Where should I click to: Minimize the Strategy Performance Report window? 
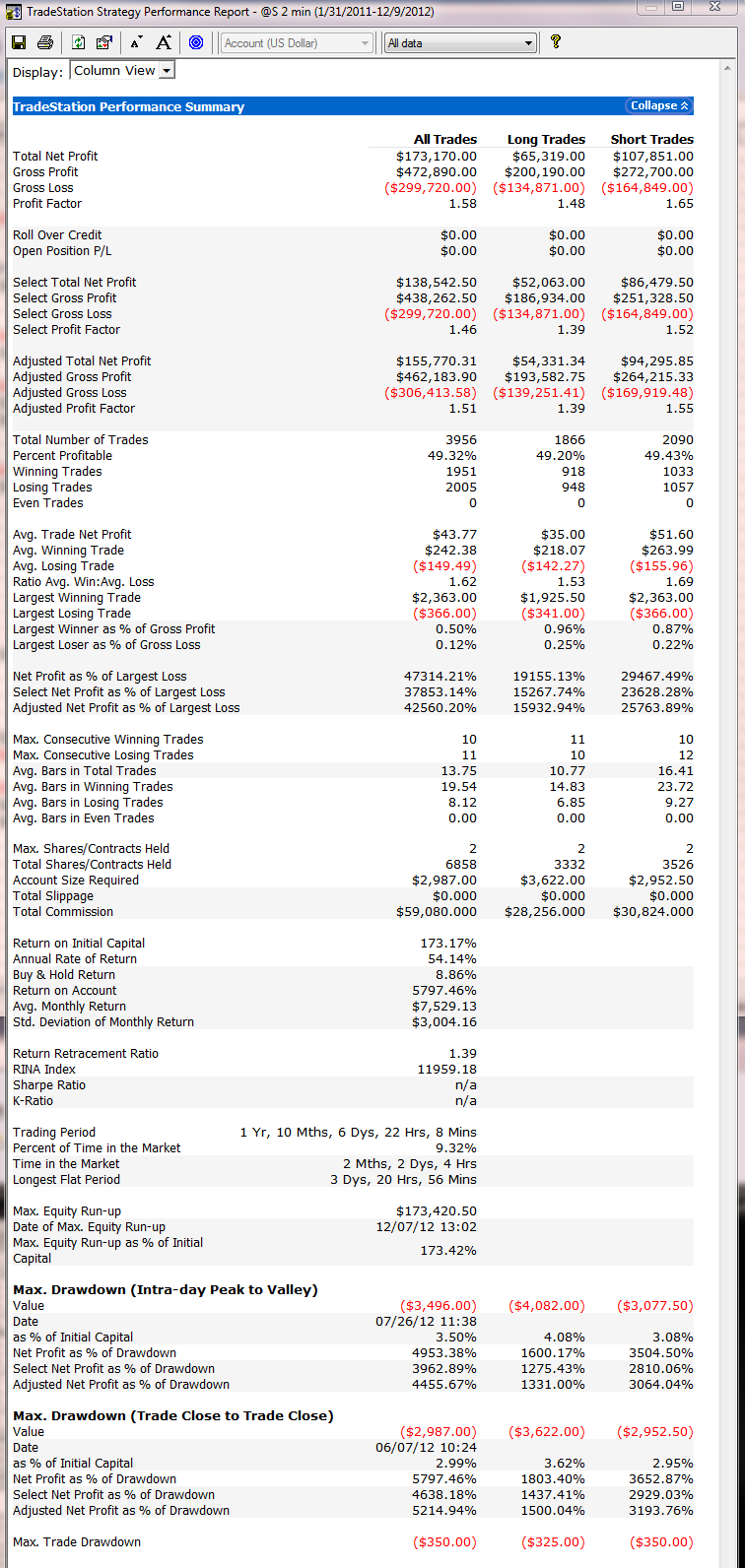pos(647,7)
